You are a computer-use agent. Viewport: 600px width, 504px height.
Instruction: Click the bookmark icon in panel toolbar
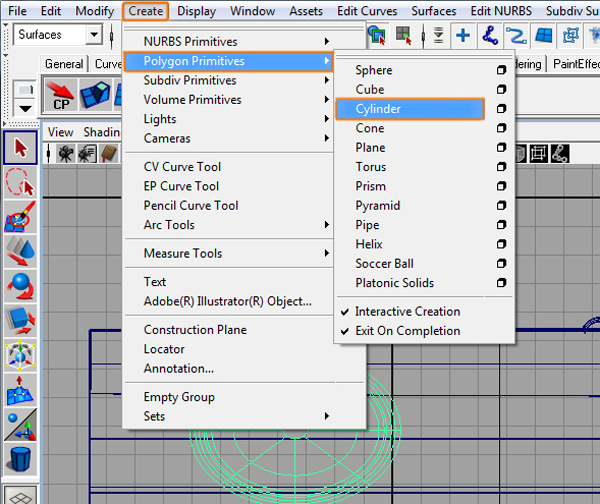pyautogui.click(x=109, y=154)
